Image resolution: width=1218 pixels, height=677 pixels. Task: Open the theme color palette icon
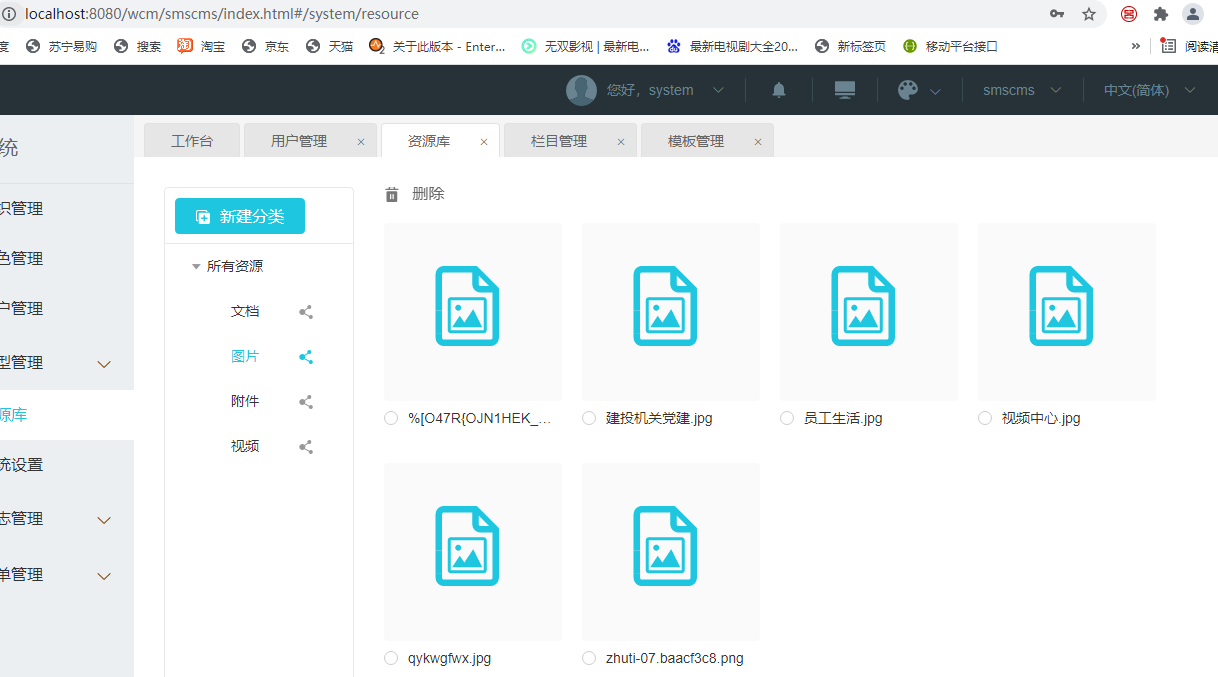point(907,90)
